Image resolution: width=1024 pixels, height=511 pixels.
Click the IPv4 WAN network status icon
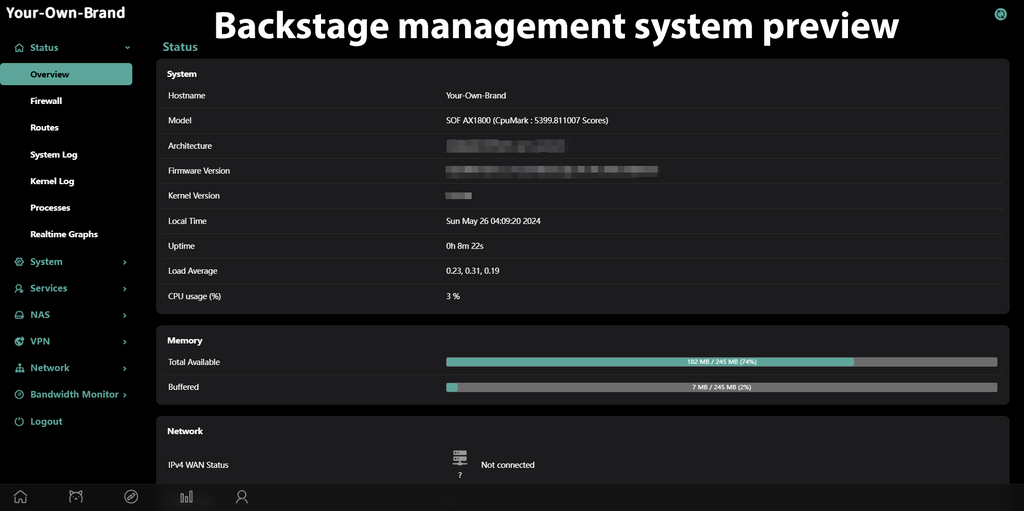click(460, 458)
